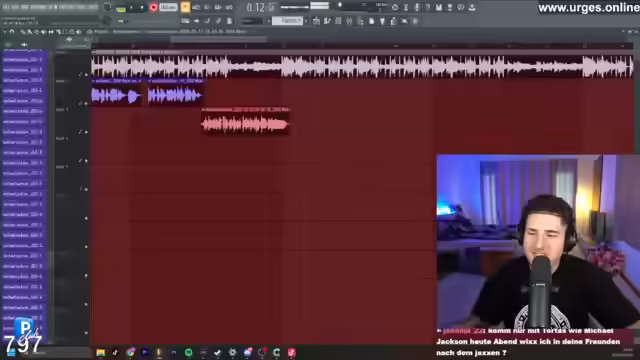Open menu of top long audio clip
This screenshot has height=360, width=640.
(x=93, y=52)
